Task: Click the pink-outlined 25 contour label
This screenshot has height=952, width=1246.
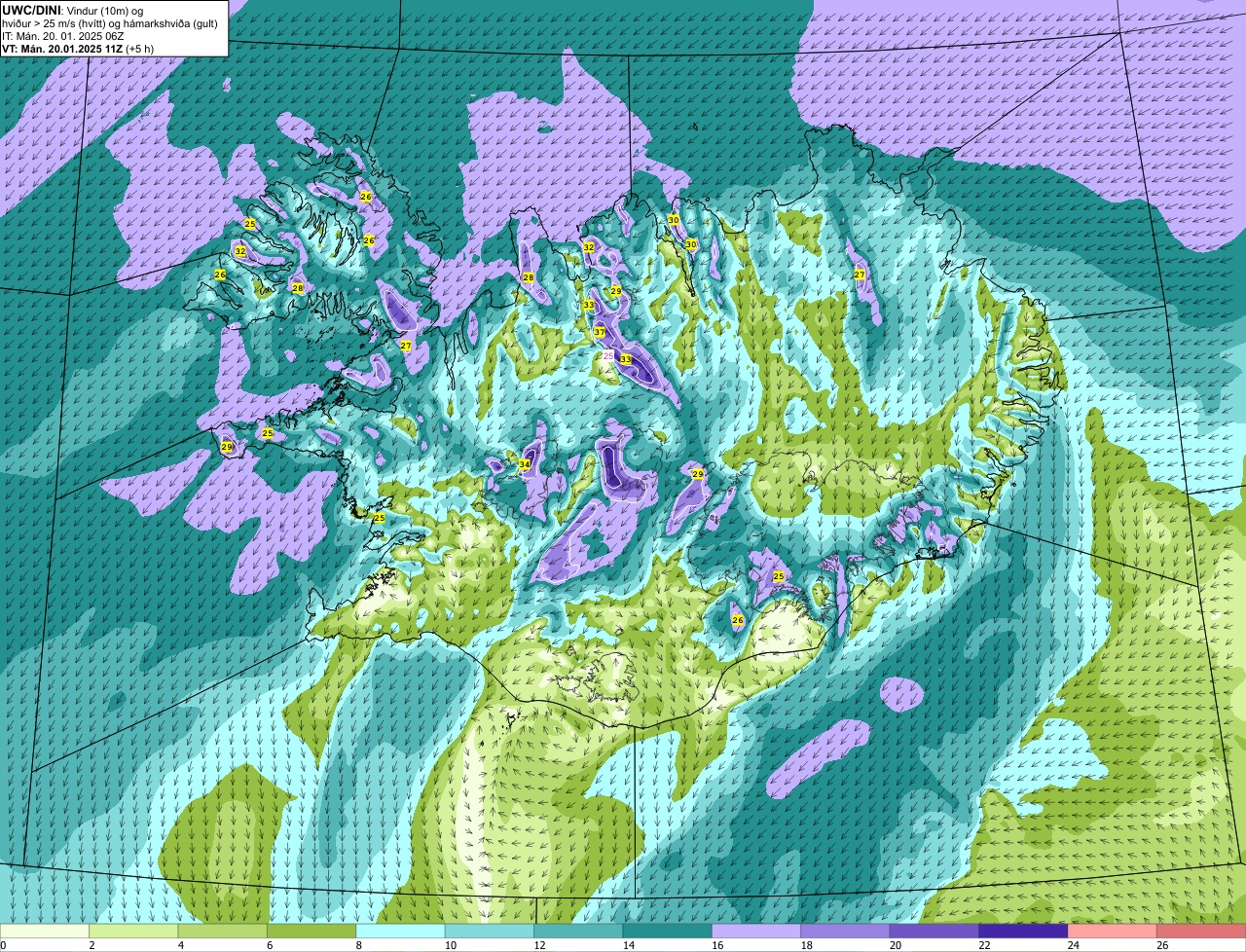Action: [608, 356]
